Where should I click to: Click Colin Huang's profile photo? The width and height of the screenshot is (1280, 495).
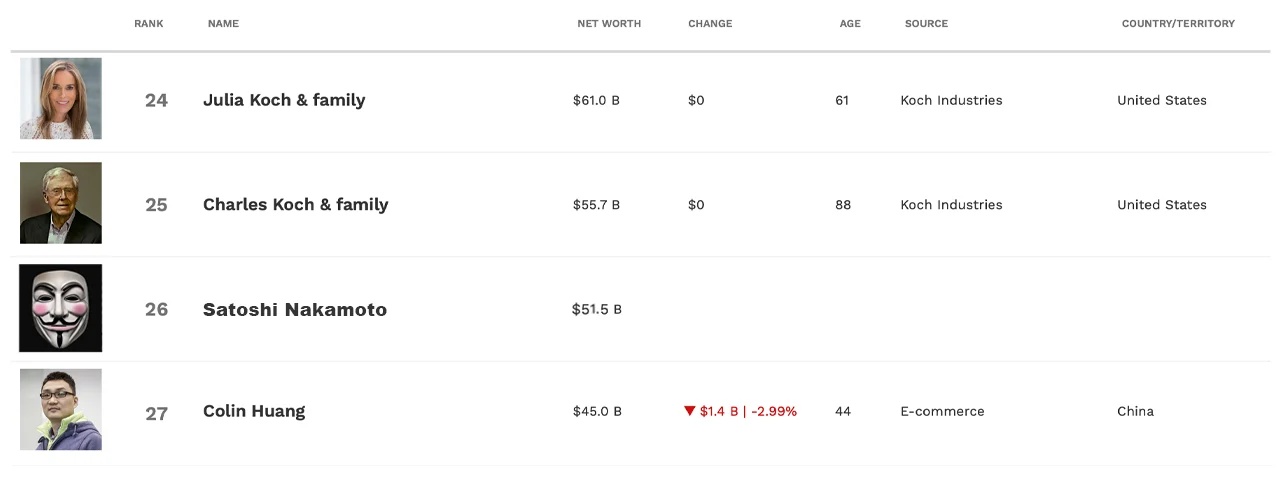[61, 410]
